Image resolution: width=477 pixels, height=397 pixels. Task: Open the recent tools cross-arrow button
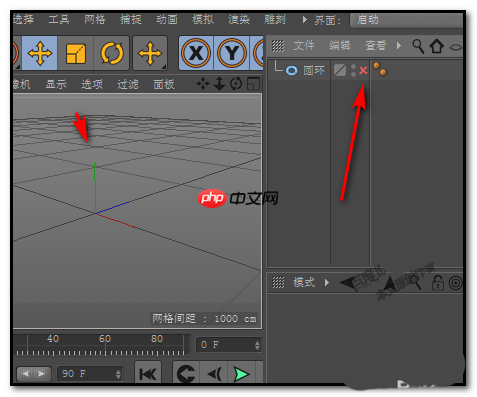[x=150, y=53]
